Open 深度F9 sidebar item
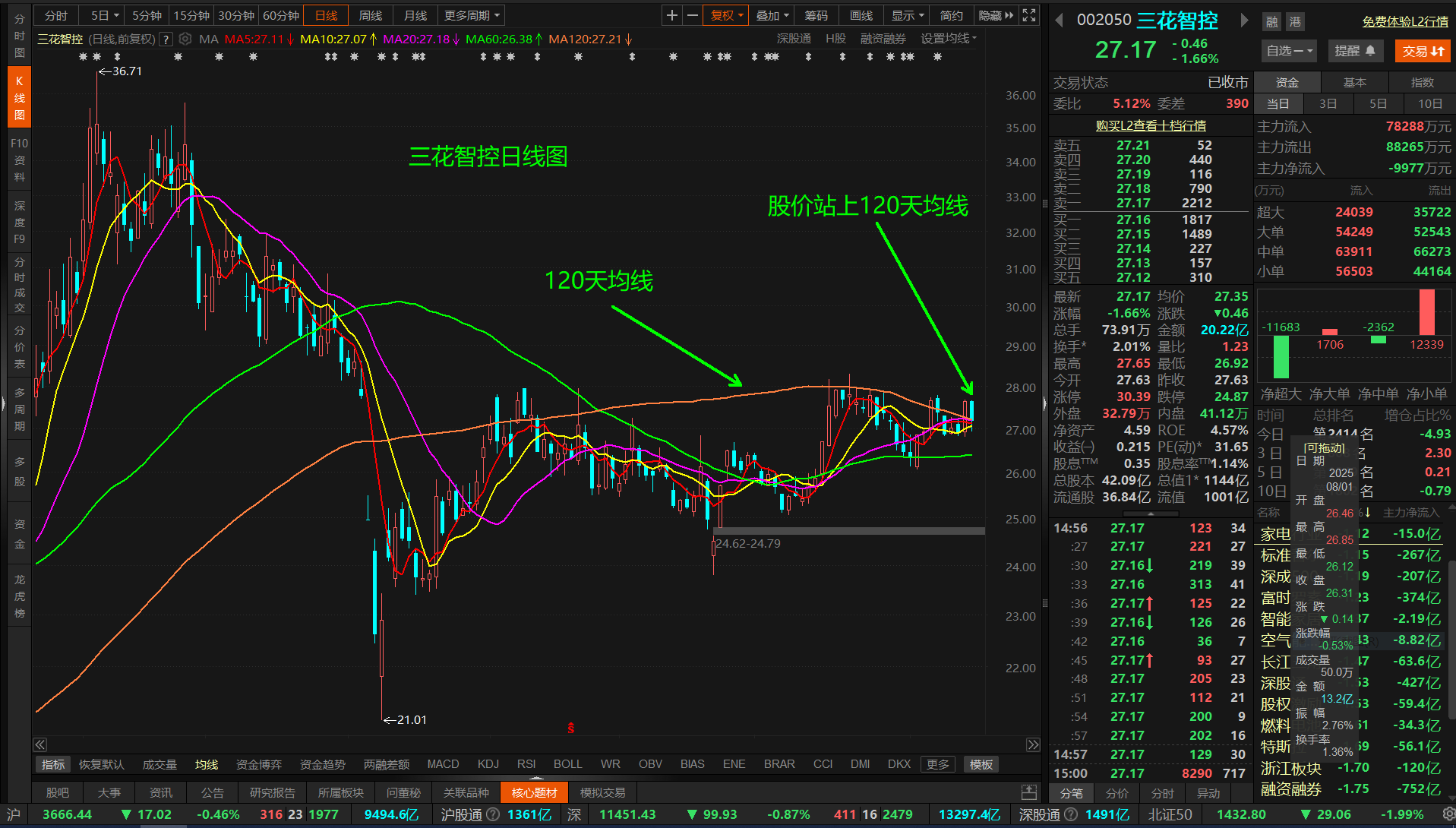This screenshot has height=828, width=1456. point(19,222)
